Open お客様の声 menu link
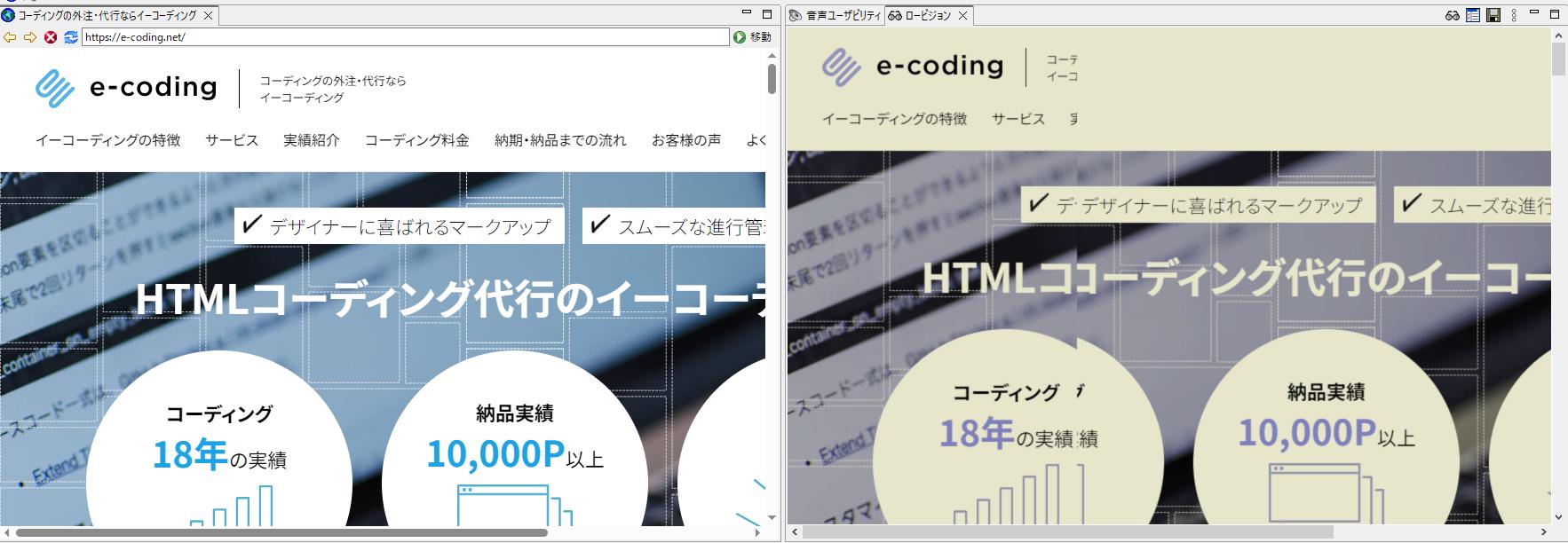This screenshot has height=543, width=1568. click(x=686, y=140)
